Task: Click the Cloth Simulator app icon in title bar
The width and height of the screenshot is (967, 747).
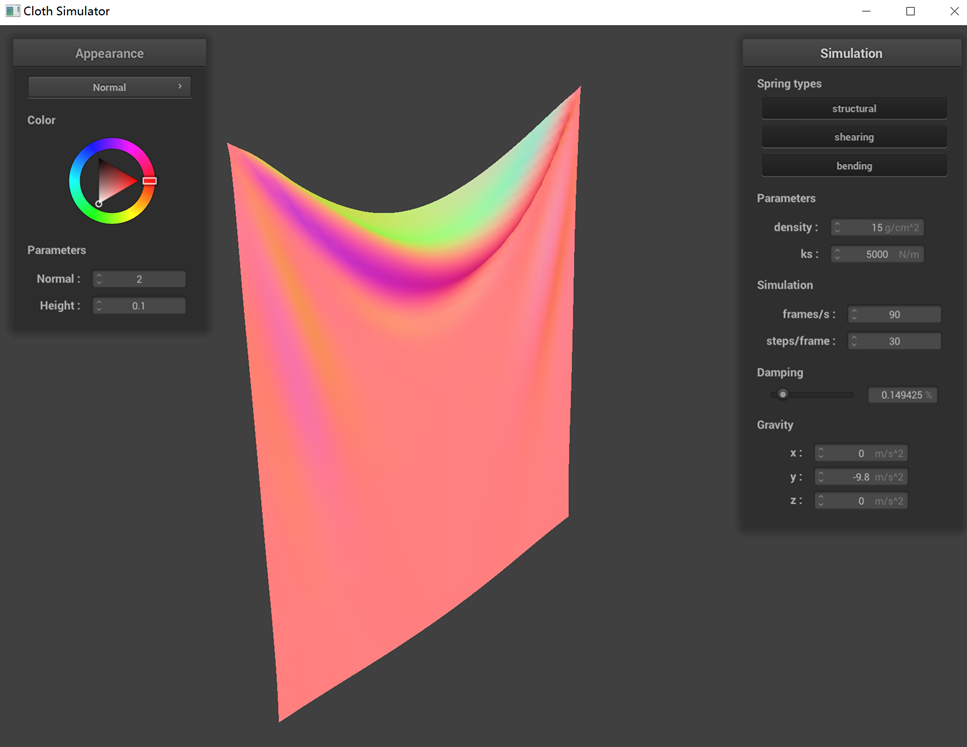Action: (x=13, y=11)
